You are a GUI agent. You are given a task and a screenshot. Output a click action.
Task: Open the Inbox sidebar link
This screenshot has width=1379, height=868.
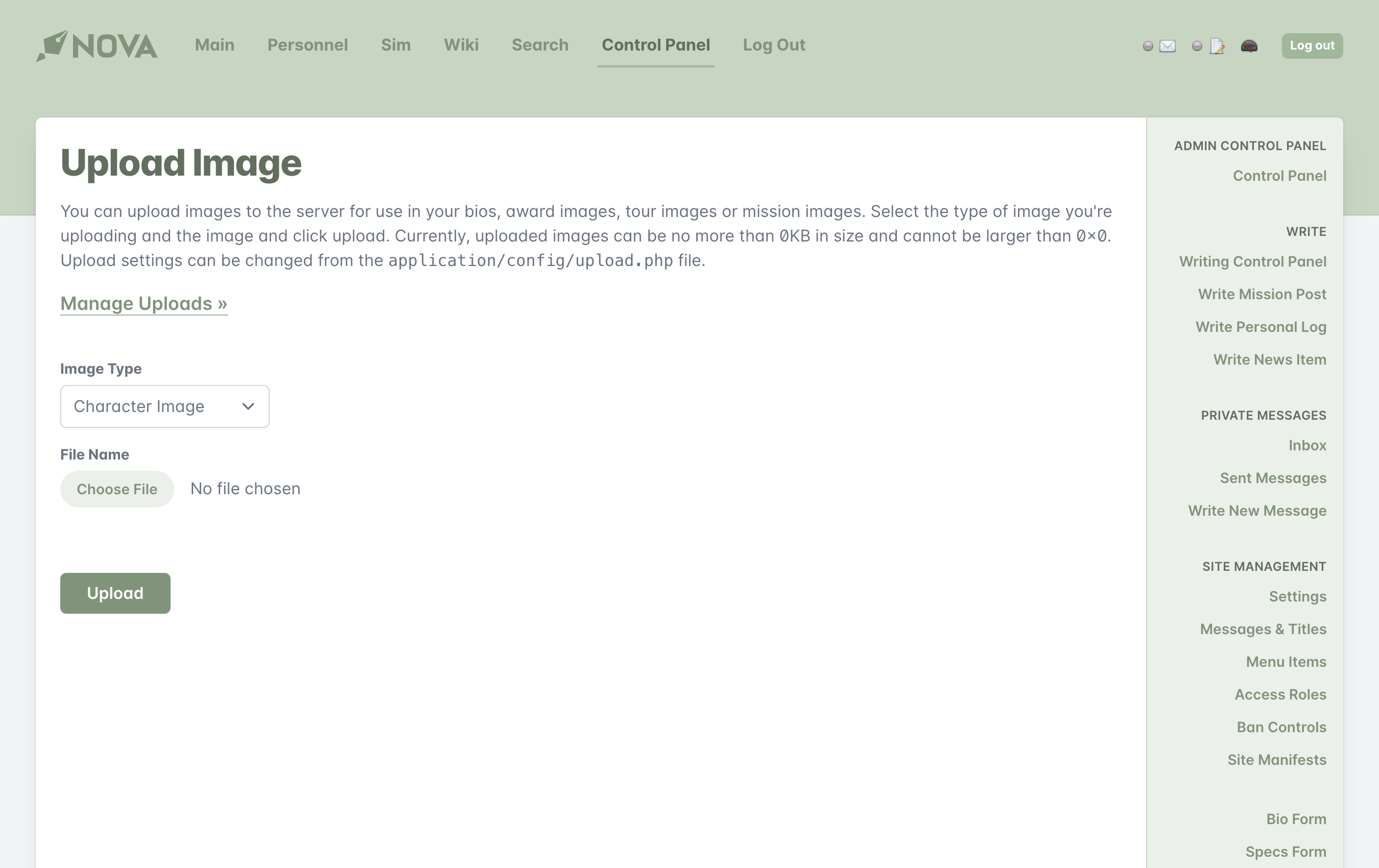click(1307, 445)
